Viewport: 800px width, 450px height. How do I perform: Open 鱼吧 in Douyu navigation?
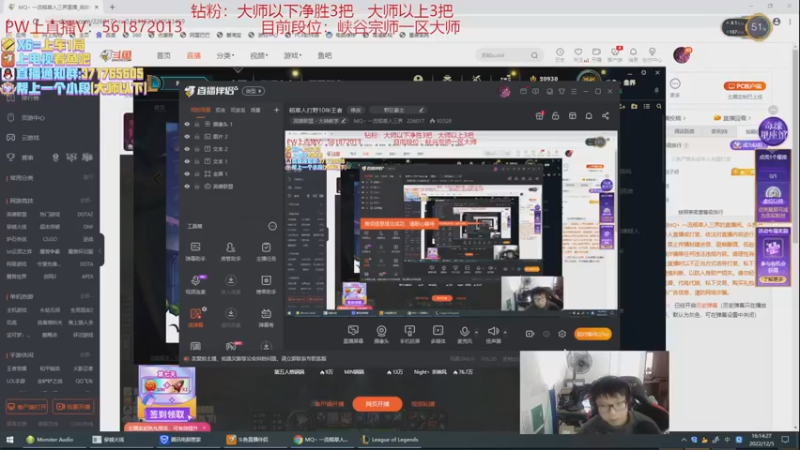pos(324,55)
